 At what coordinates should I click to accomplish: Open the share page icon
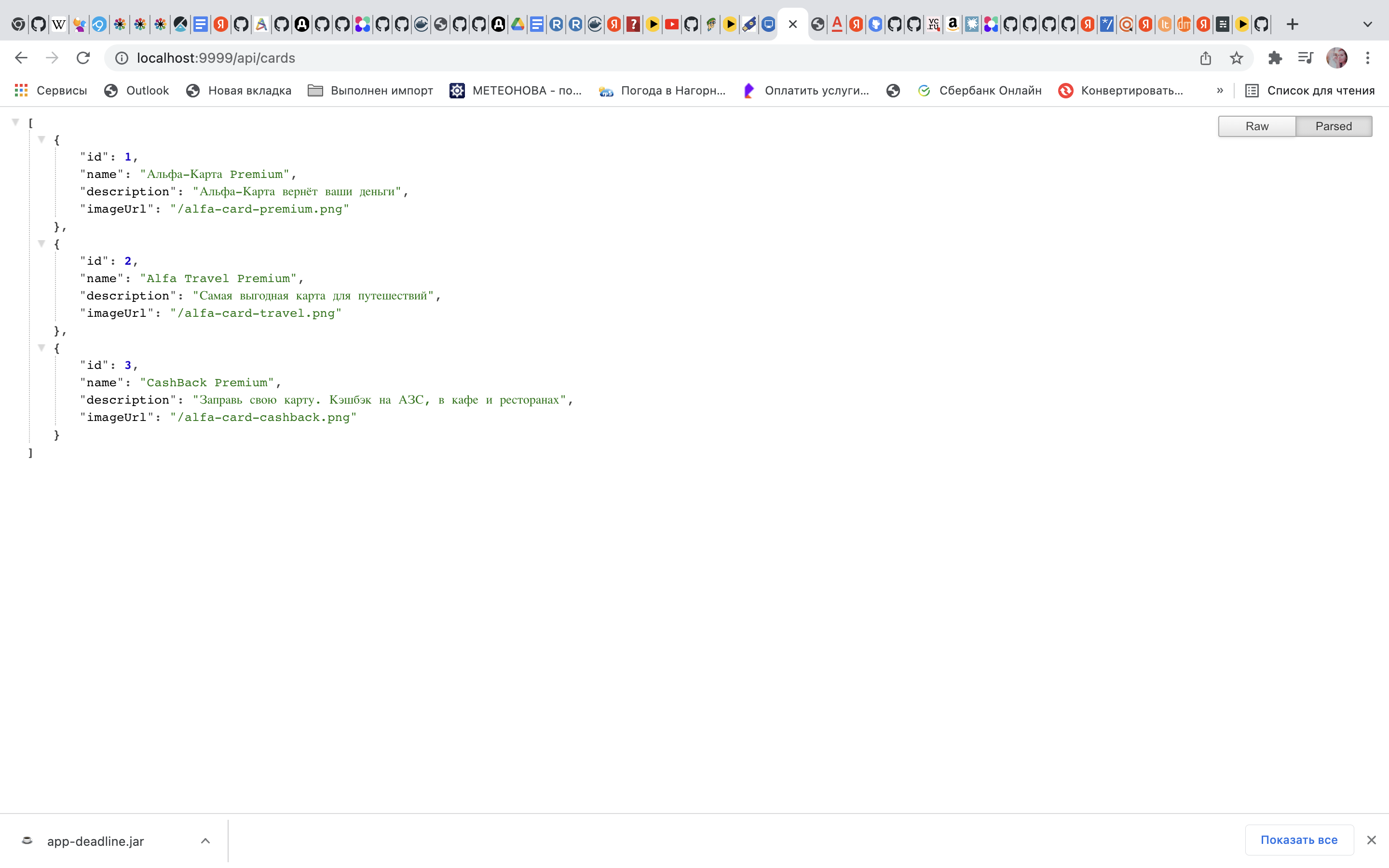pyautogui.click(x=1205, y=58)
